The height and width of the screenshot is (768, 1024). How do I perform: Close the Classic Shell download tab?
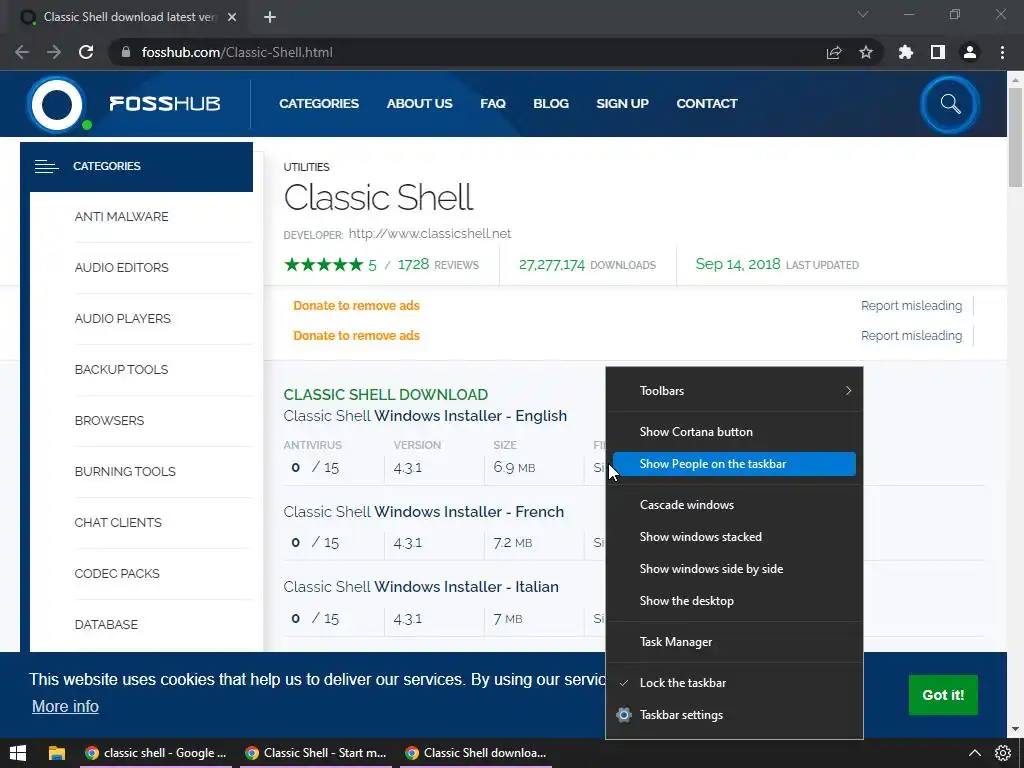pos(232,17)
